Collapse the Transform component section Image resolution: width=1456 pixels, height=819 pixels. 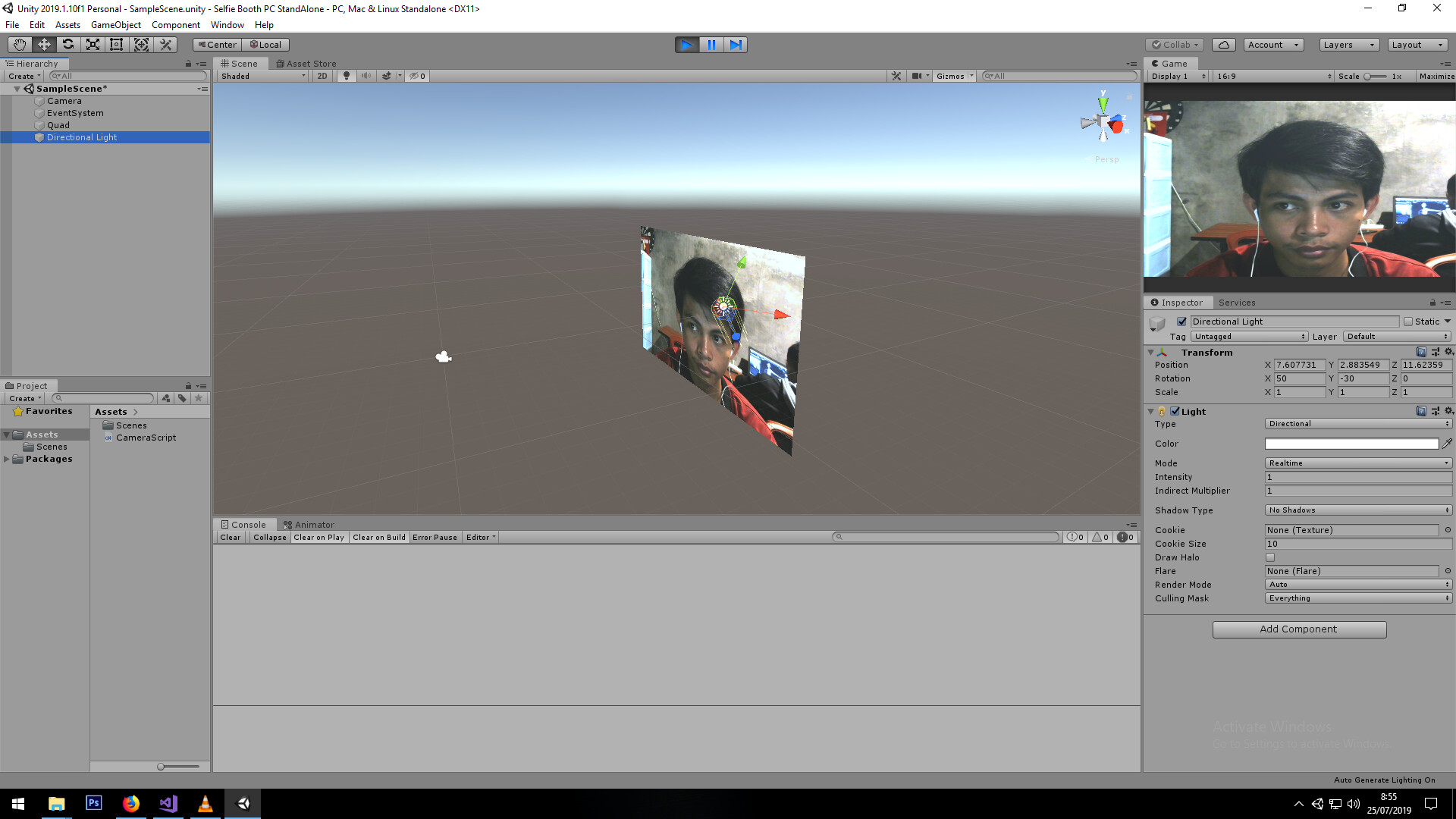(x=1151, y=353)
